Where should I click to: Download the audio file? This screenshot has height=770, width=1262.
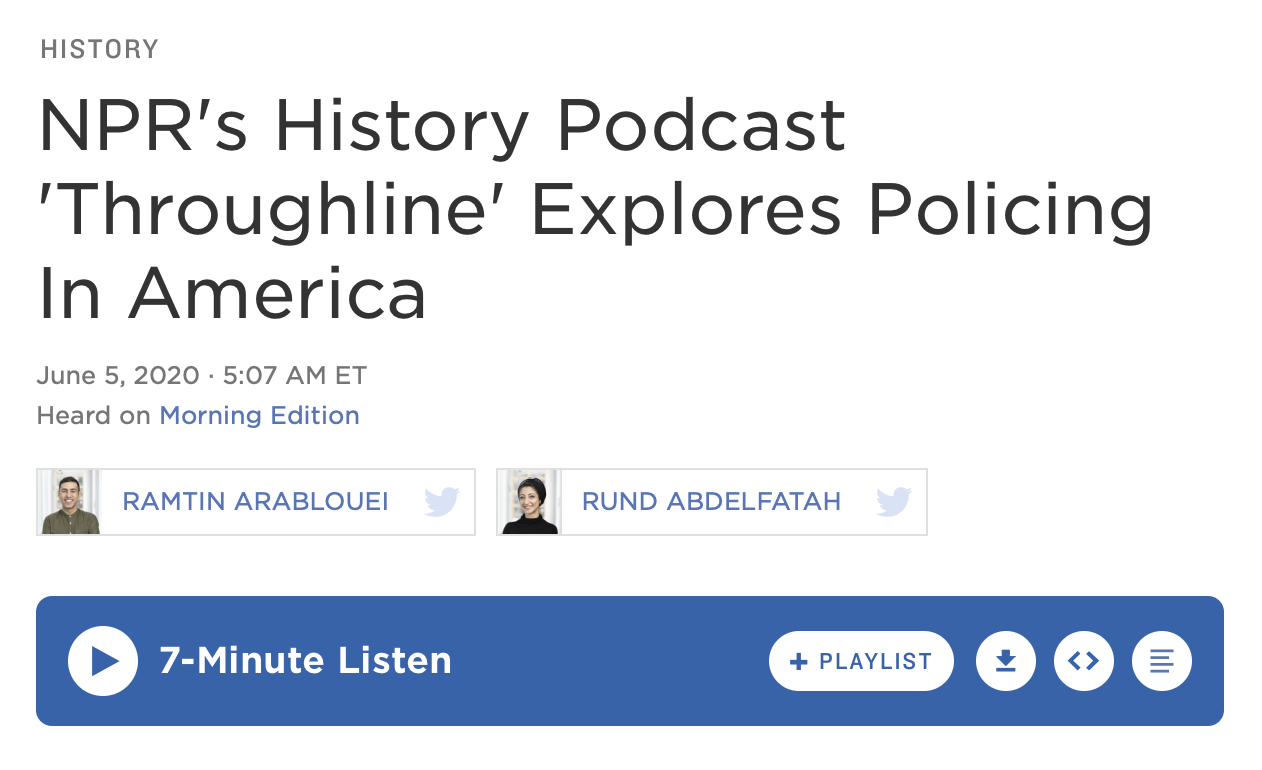[x=1006, y=661]
